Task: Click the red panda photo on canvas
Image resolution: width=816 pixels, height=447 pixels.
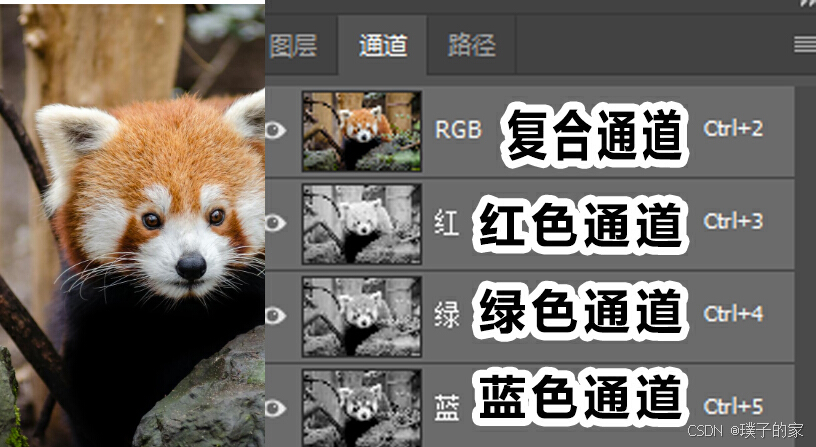Action: (x=132, y=225)
